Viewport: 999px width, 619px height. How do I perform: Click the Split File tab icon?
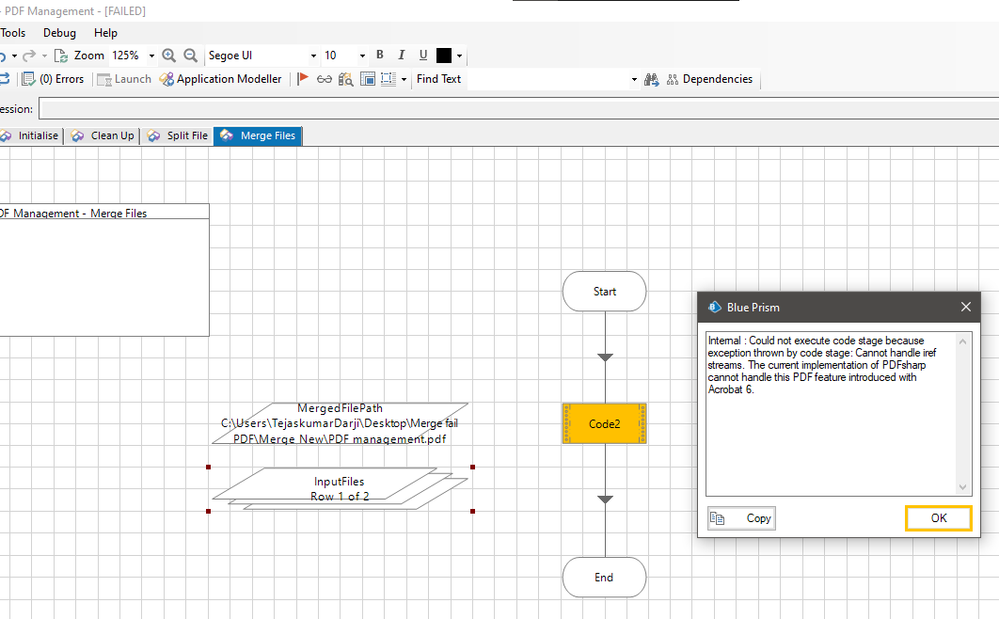154,136
